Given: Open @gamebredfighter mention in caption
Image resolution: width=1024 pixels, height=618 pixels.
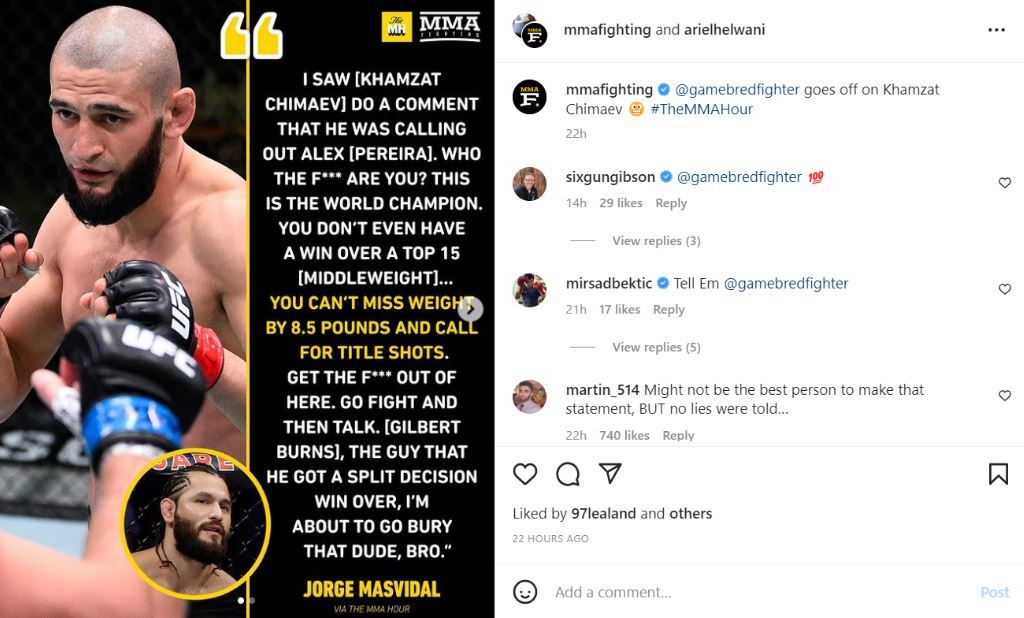Looking at the screenshot, I should (x=737, y=89).
